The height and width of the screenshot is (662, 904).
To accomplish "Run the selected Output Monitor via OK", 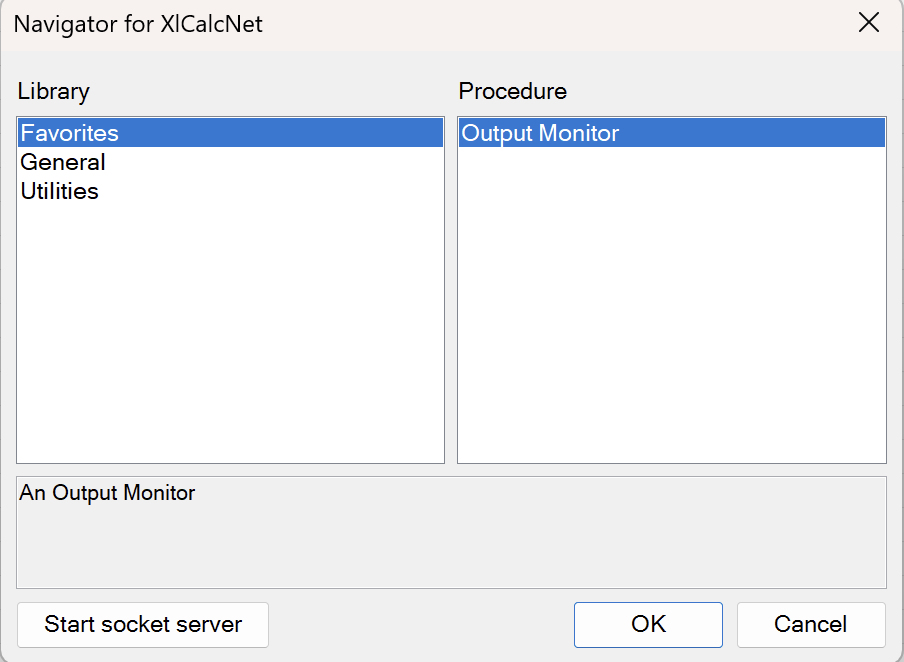I will [x=648, y=625].
